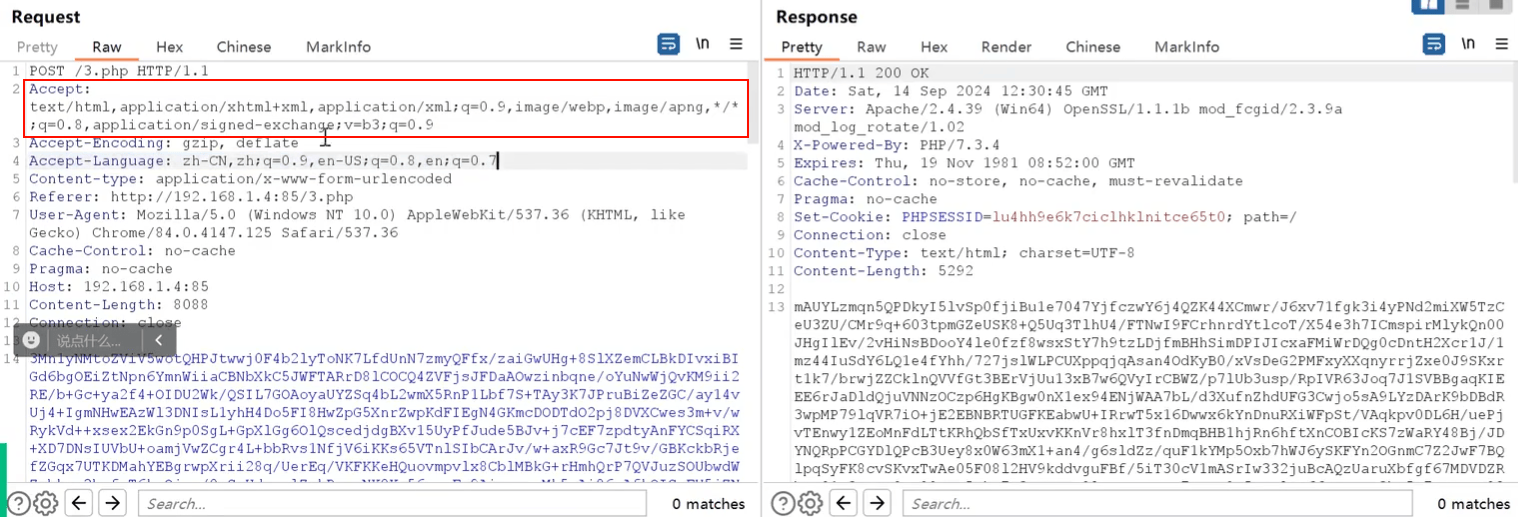Go to next match in Request search
Image resolution: width=1518 pixels, height=517 pixels.
point(111,503)
